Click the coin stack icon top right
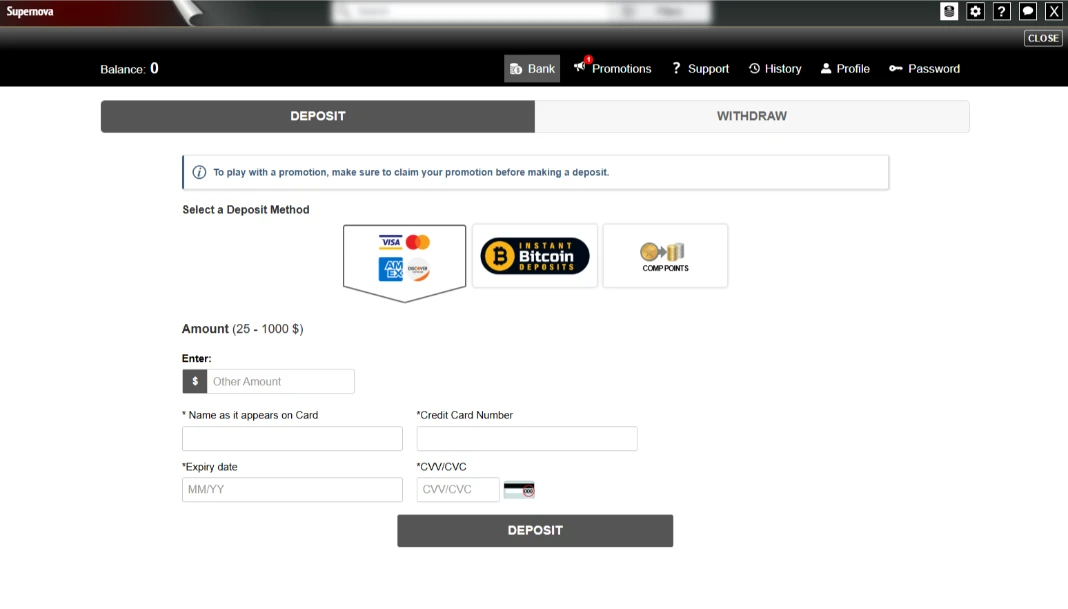 [949, 11]
